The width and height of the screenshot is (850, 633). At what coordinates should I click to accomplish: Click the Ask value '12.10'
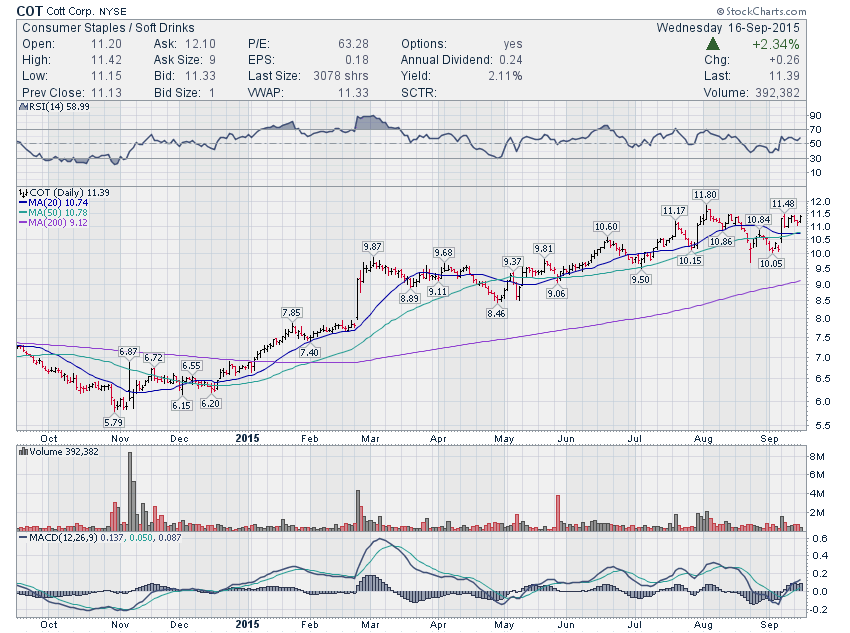[200, 44]
